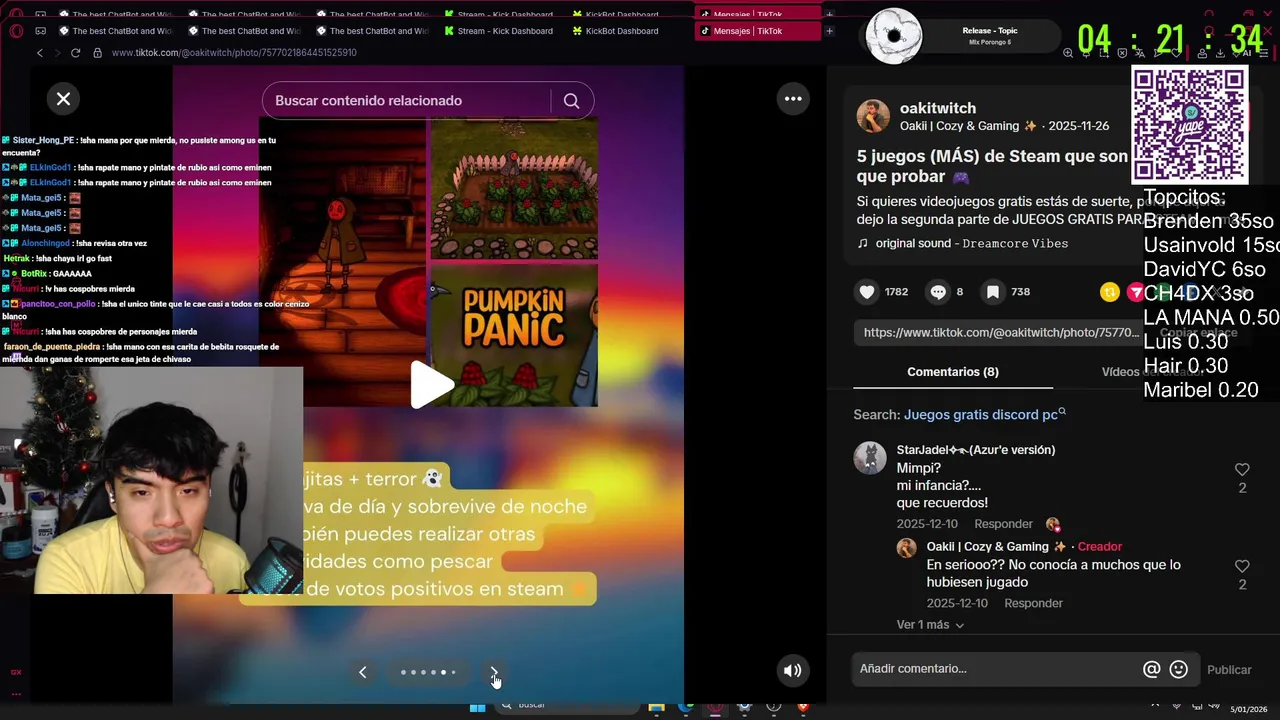The height and width of the screenshot is (720, 1280).
Task: Open StarJadel (Azur'e versión) profile name
Action: pyautogui.click(x=976, y=450)
